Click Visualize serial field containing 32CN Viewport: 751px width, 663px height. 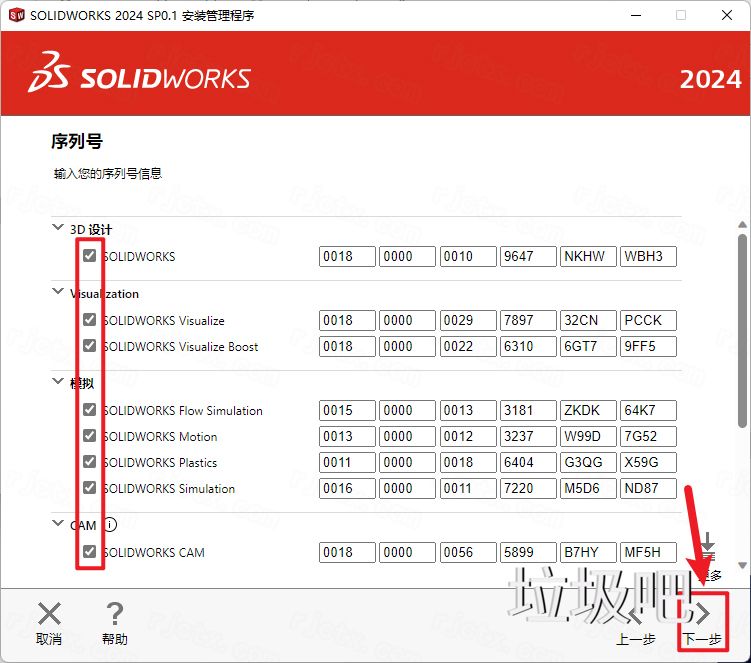(x=588, y=320)
